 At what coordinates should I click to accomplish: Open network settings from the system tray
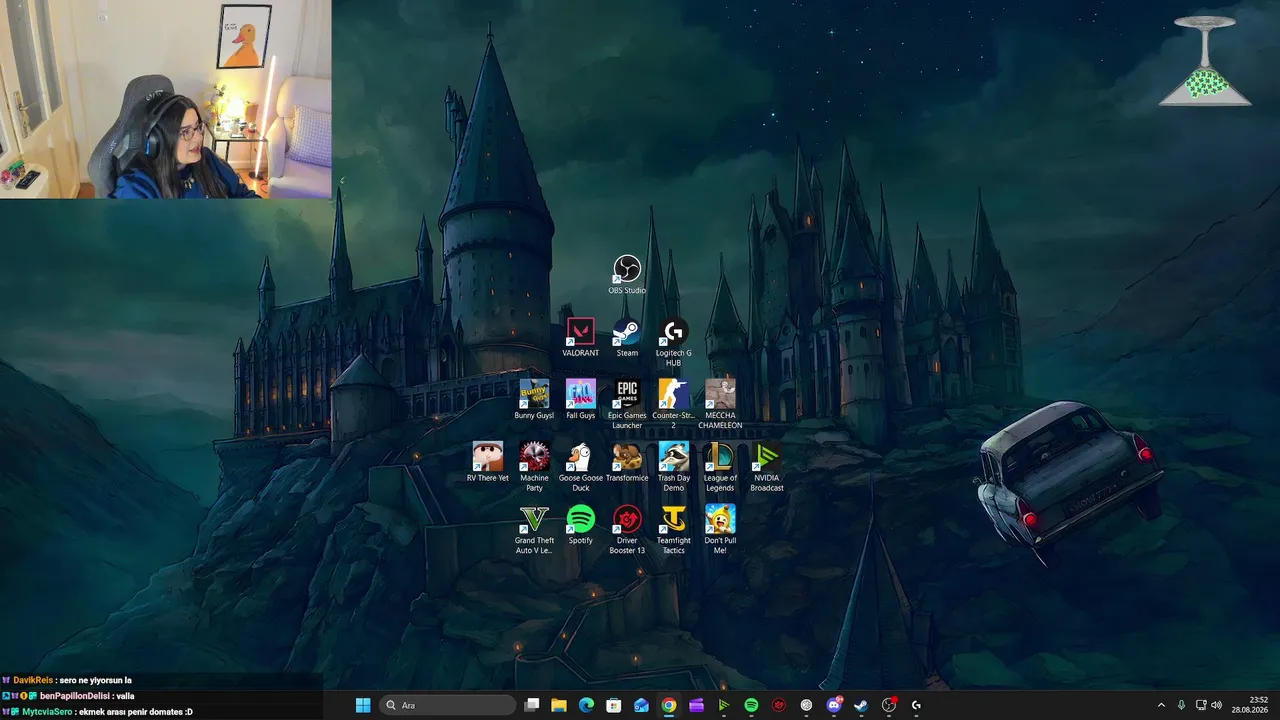tap(1201, 705)
